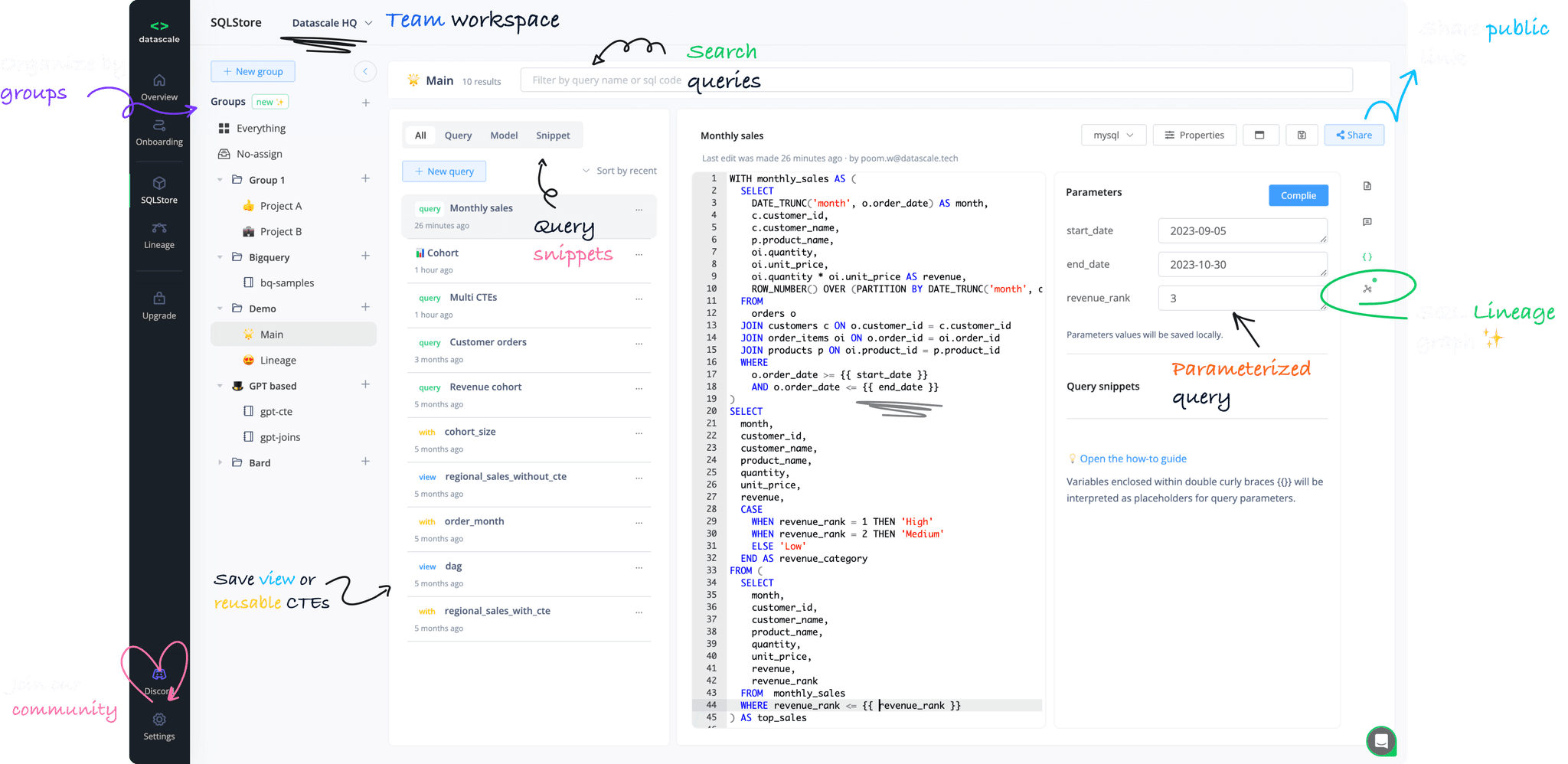Switch to the Snippet tab
Screen dimensions: 1568x764
coord(552,135)
